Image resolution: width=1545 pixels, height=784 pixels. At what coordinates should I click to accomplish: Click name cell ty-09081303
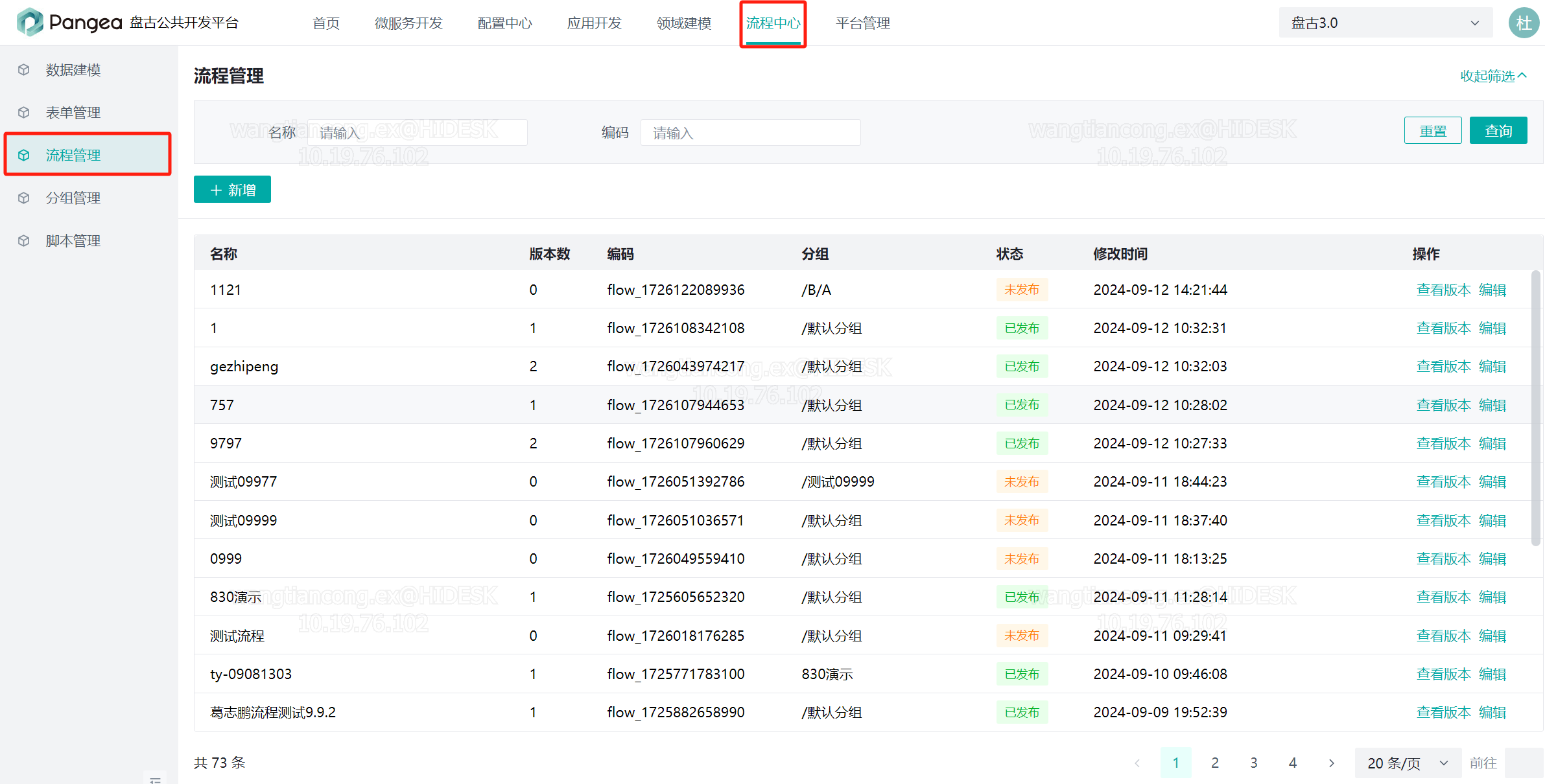coord(251,674)
